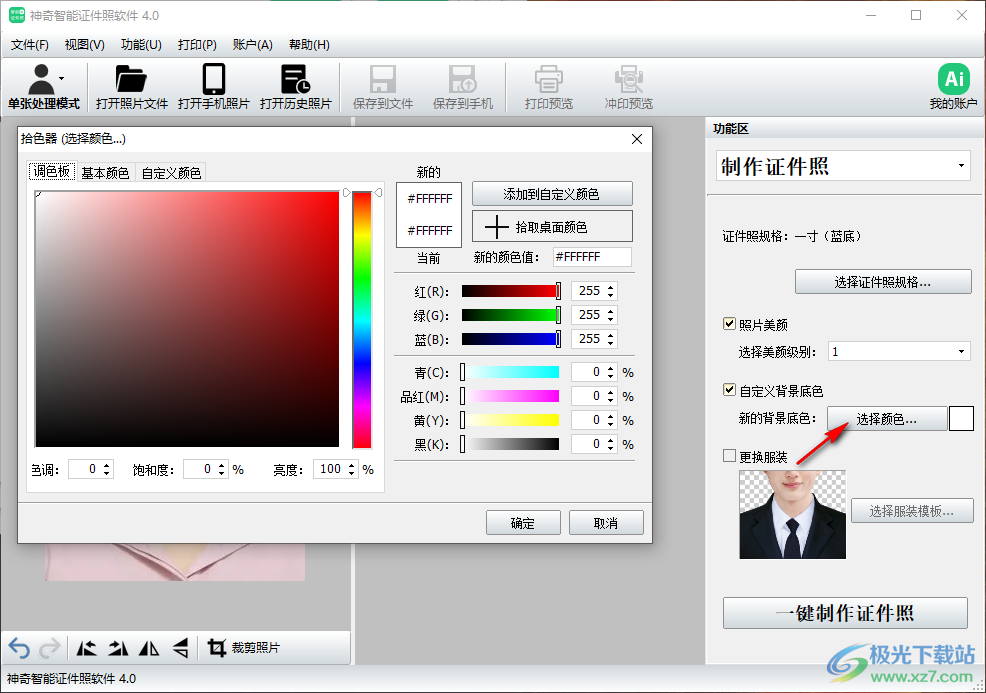Toggle 自定义背景底色 checkbox
The height and width of the screenshot is (693, 986).
[729, 390]
